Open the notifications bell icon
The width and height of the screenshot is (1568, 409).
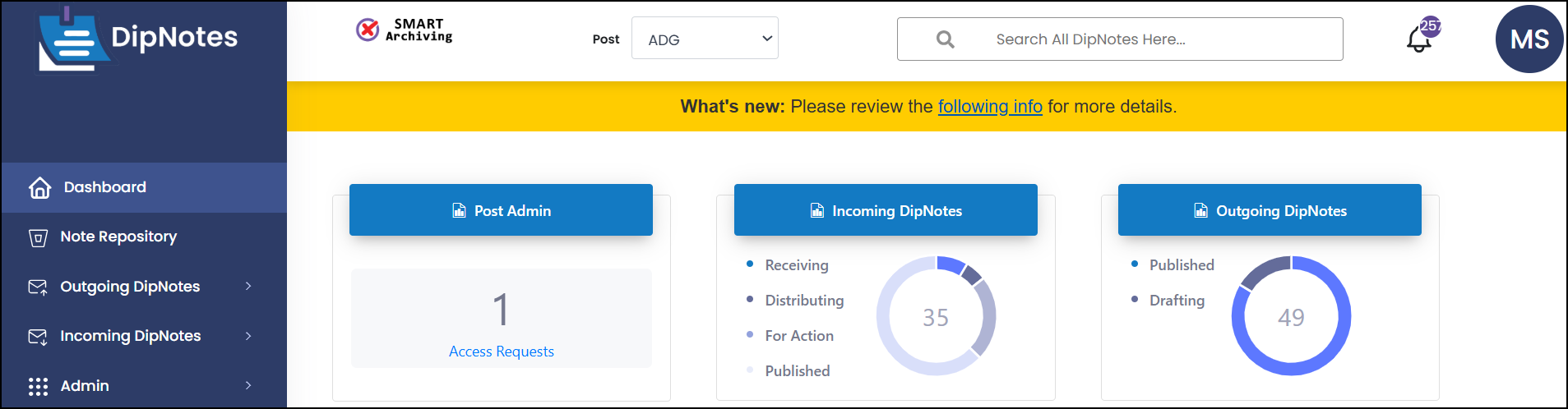click(1419, 39)
